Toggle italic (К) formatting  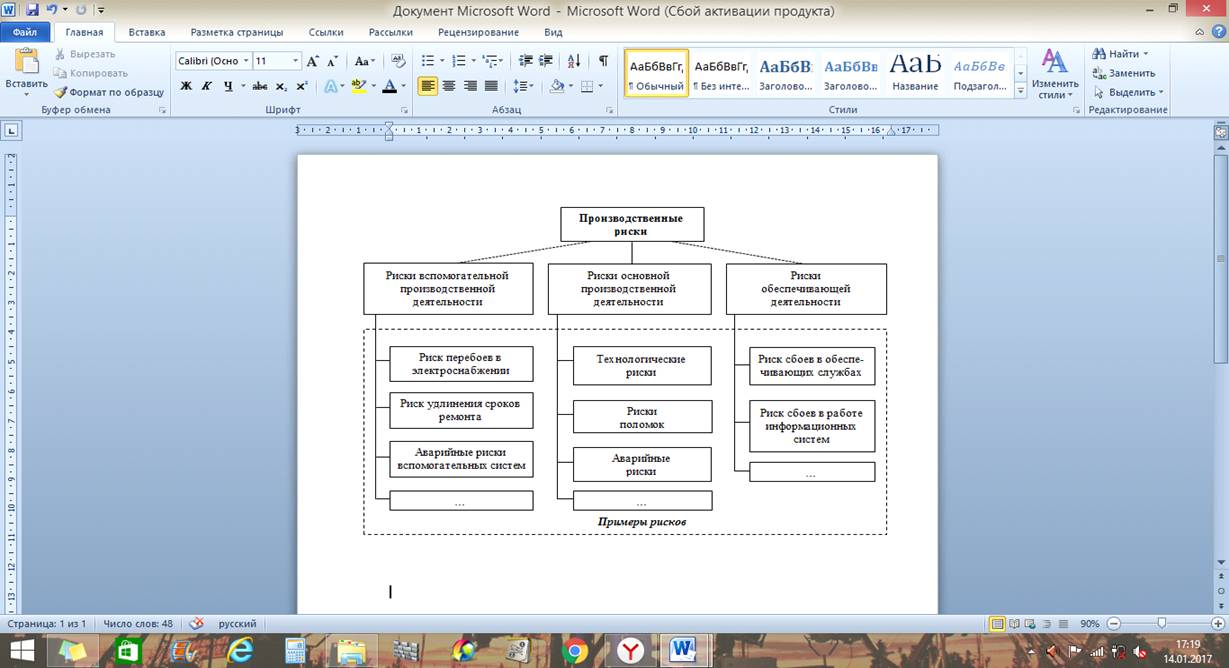coord(207,87)
